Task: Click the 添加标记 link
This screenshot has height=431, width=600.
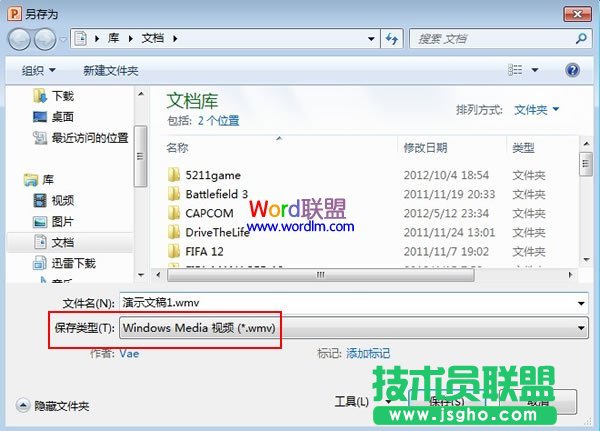Action: coord(368,353)
